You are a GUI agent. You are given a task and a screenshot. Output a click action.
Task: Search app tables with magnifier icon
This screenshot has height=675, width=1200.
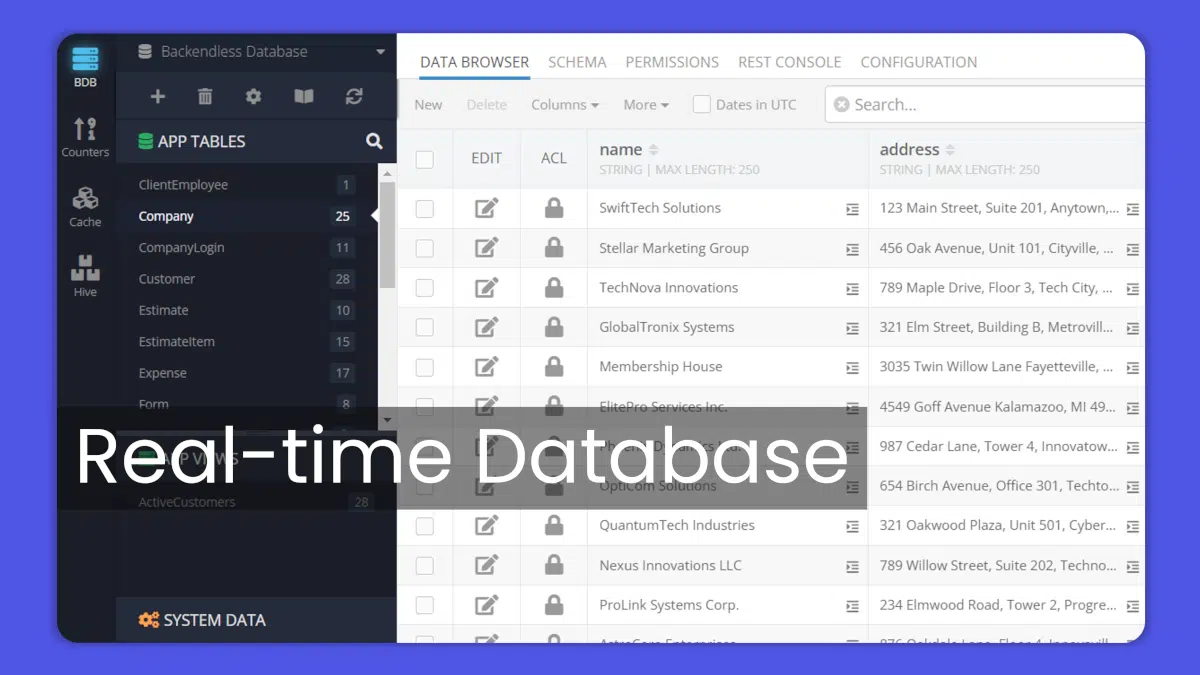click(x=374, y=141)
